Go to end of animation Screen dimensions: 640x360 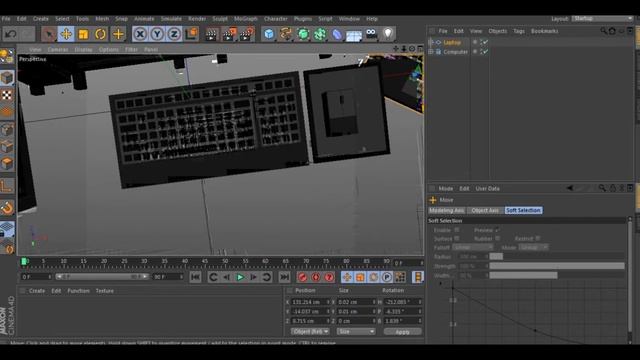(284, 277)
